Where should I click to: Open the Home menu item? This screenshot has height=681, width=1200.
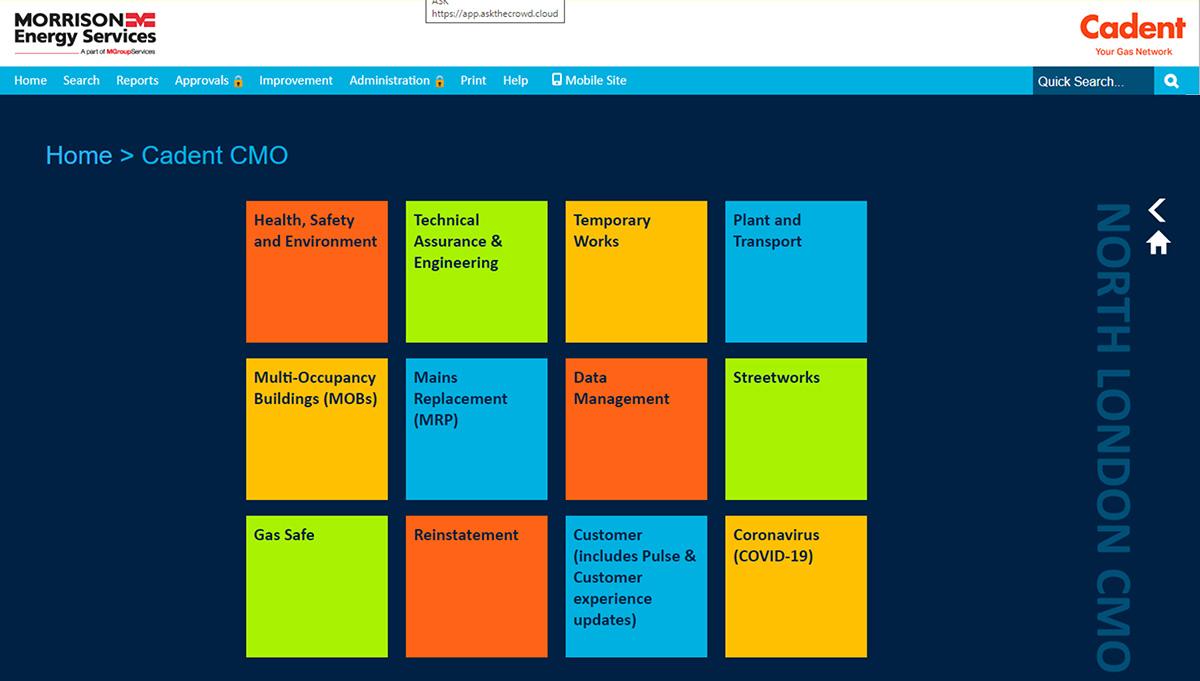click(30, 81)
